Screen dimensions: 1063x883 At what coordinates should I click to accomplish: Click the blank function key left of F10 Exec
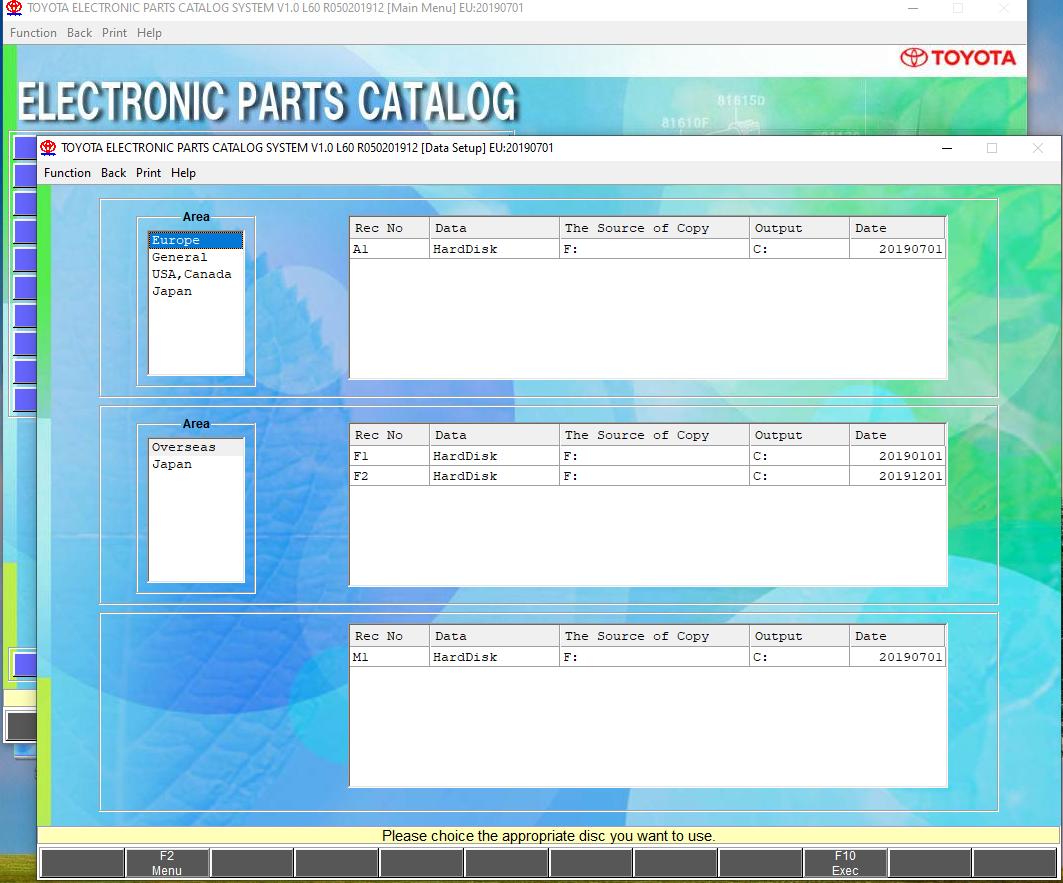(760, 863)
